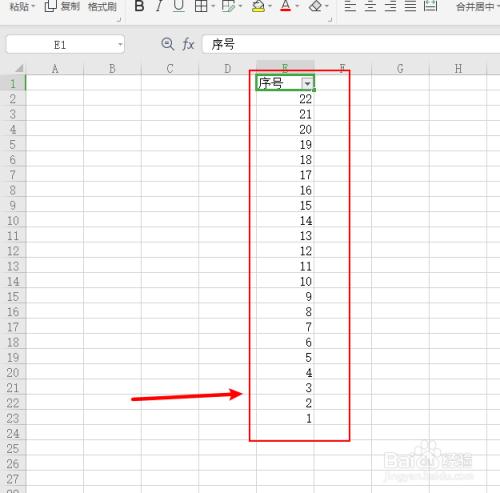Image resolution: width=500 pixels, height=493 pixels.
Task: Open the 序号 filter dropdown in cell E1
Action: click(x=307, y=83)
